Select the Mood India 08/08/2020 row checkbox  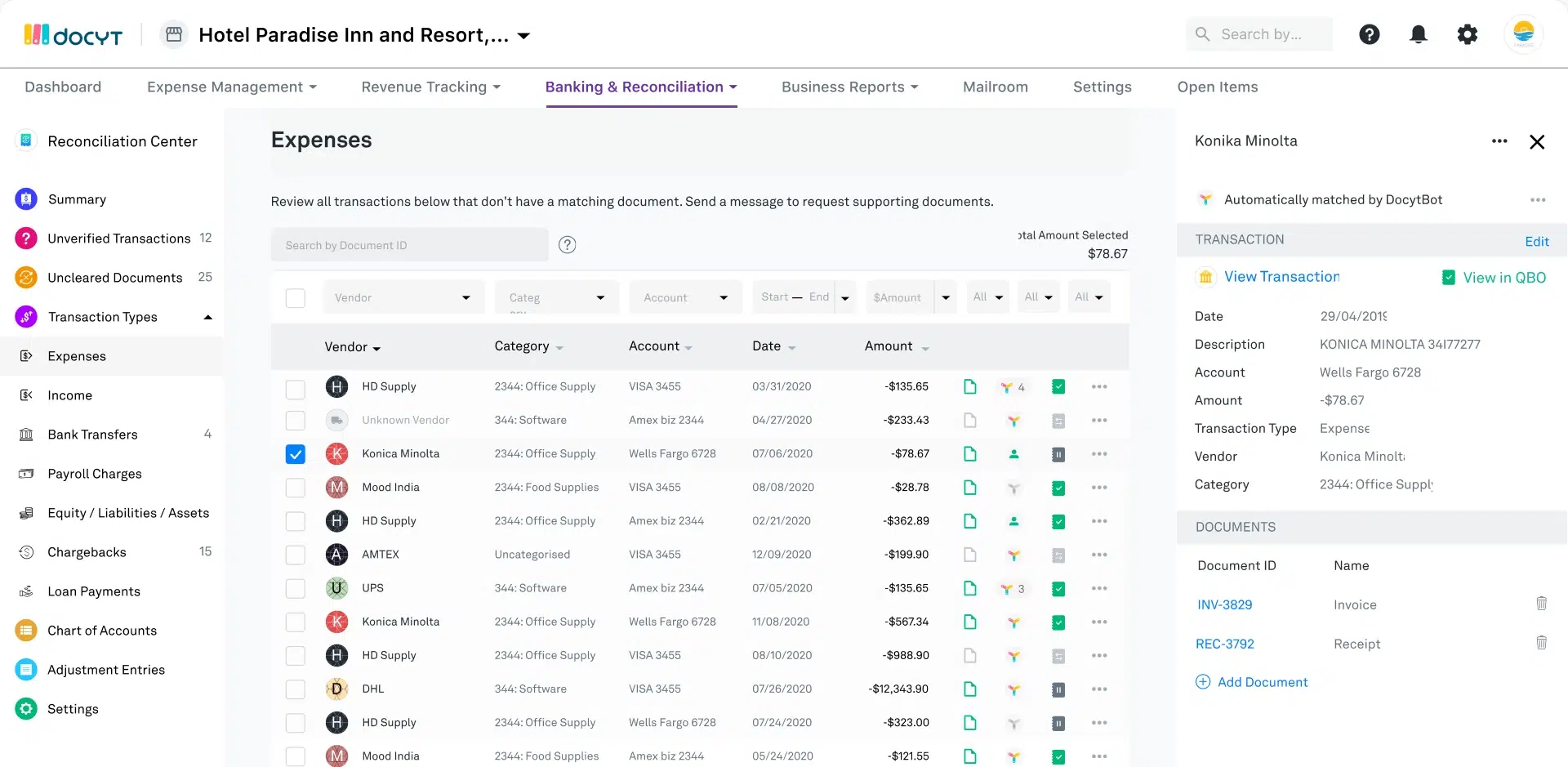(296, 488)
